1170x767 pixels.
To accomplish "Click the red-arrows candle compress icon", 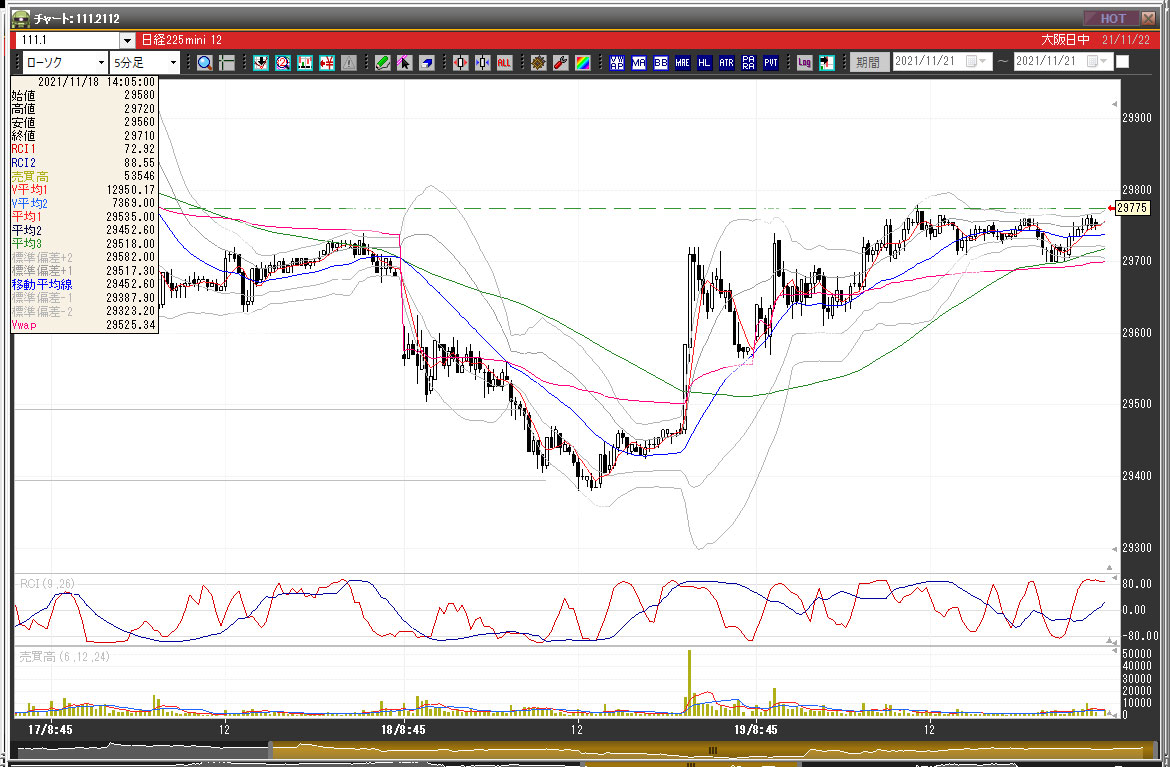I will [460, 63].
